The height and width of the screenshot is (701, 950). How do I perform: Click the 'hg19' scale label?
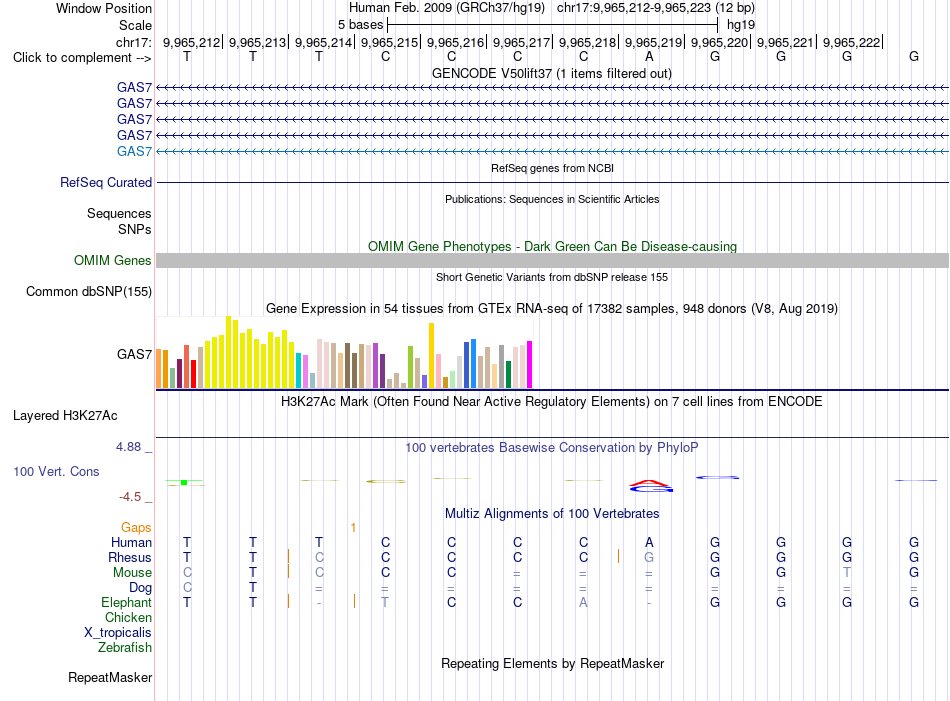(741, 25)
